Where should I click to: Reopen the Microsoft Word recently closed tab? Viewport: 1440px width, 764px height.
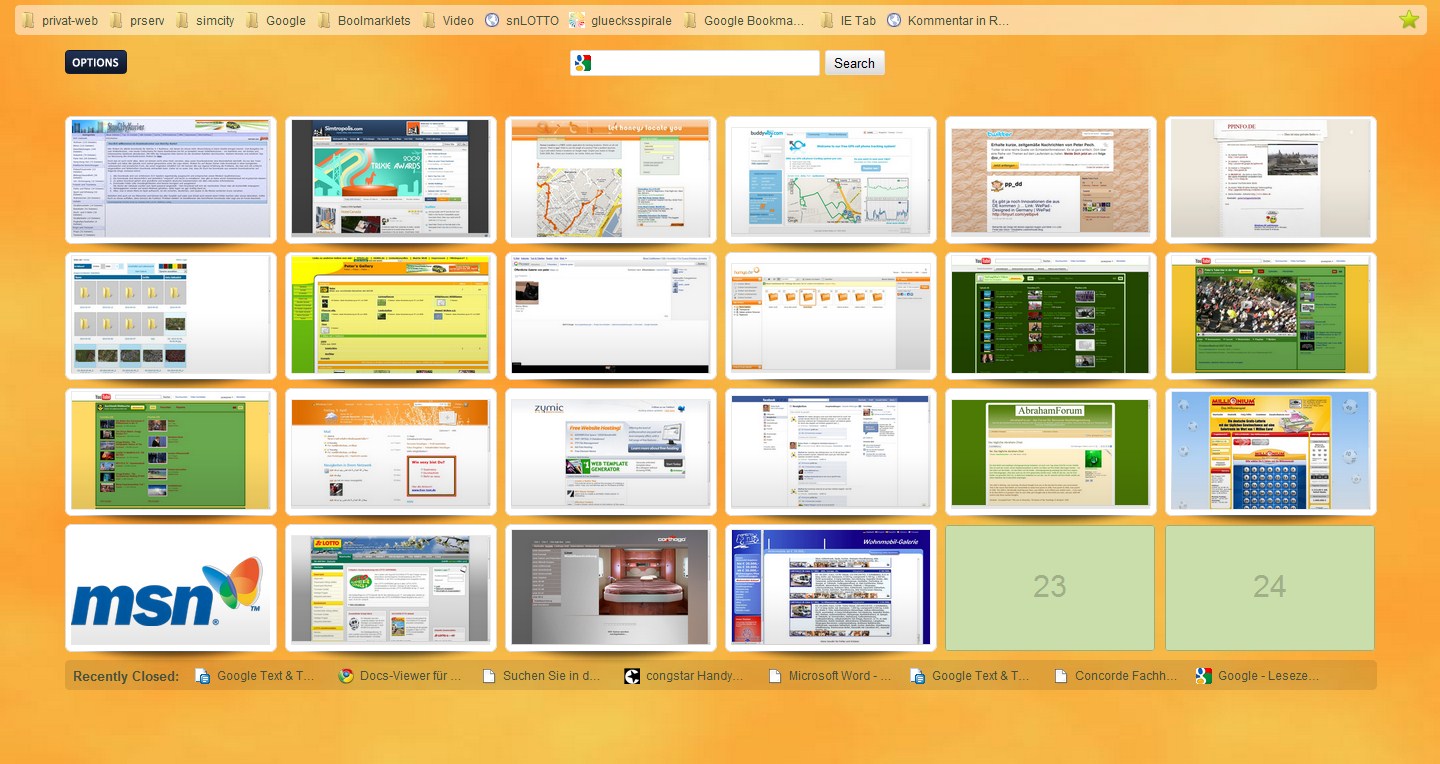point(829,676)
